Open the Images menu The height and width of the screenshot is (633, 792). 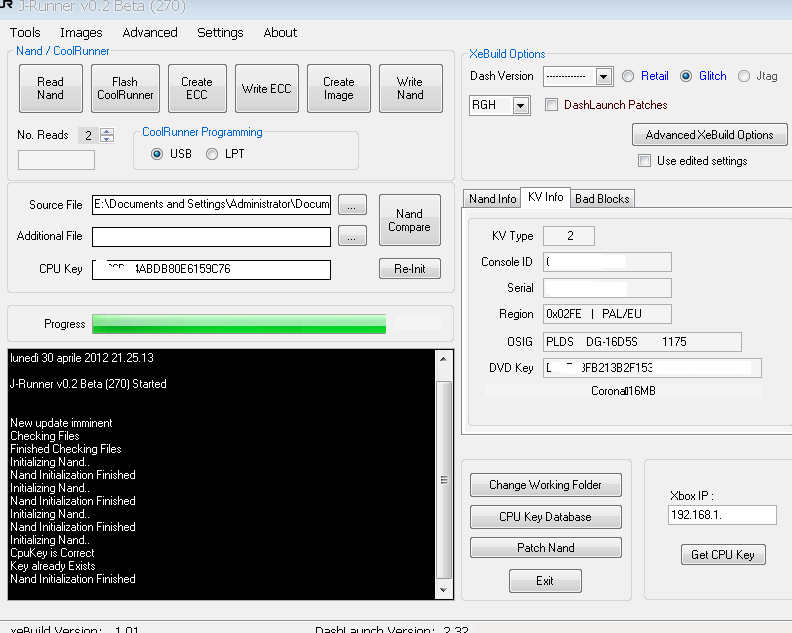pyautogui.click(x=81, y=33)
